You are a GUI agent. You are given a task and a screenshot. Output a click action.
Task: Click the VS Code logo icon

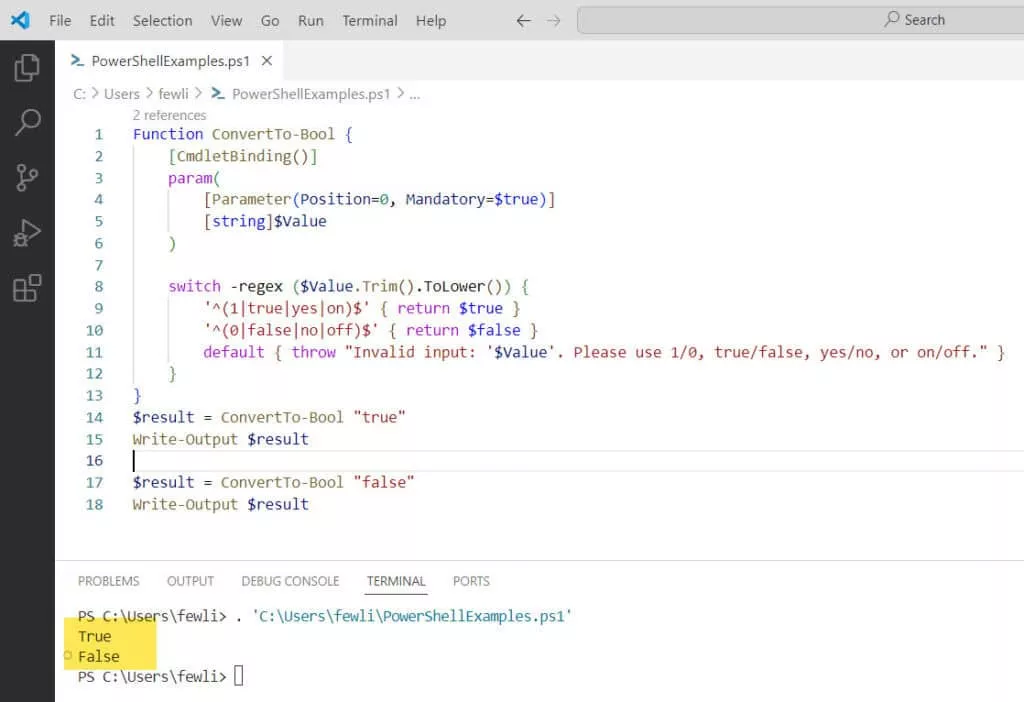coord(20,20)
